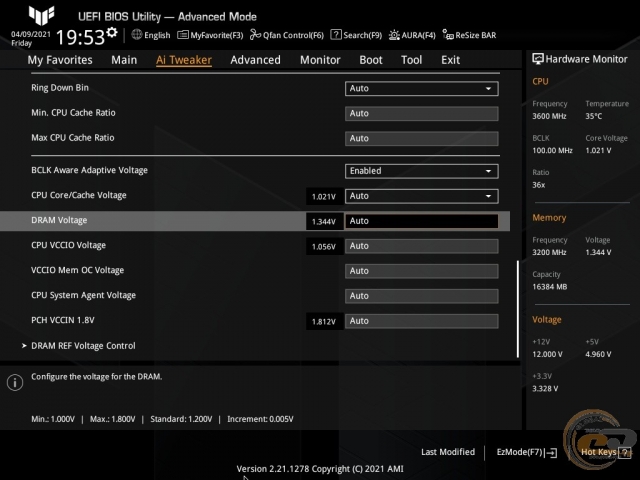Click the settings gear next to the clock
The image size is (640, 480).
(x=112, y=32)
